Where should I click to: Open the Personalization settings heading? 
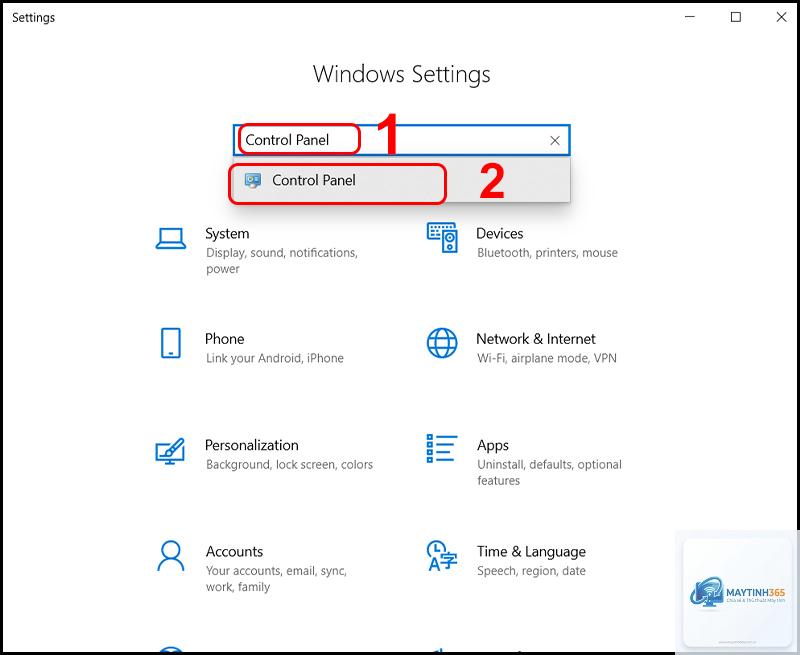(x=252, y=445)
